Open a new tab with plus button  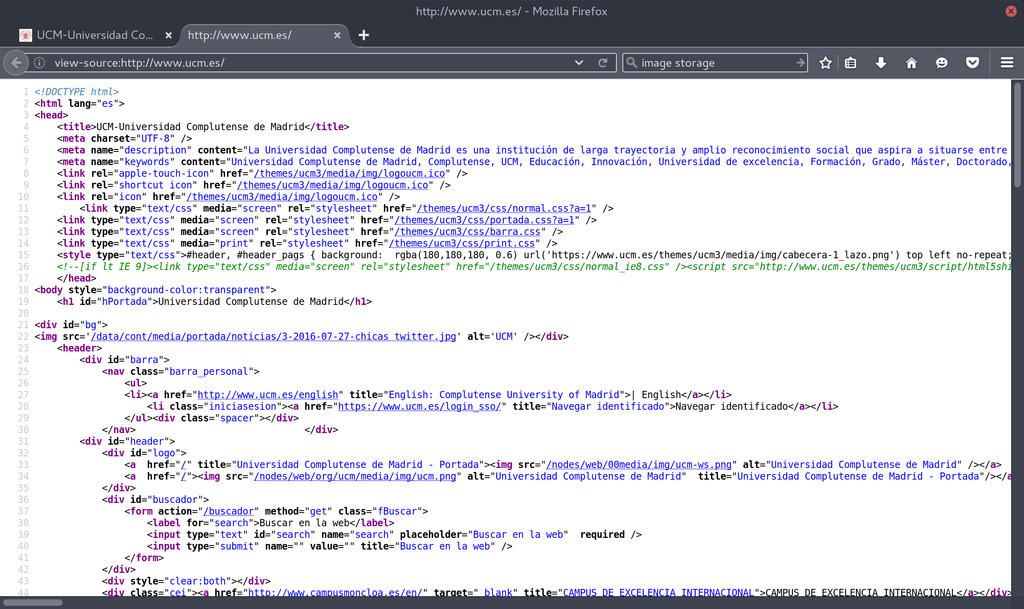pos(364,35)
